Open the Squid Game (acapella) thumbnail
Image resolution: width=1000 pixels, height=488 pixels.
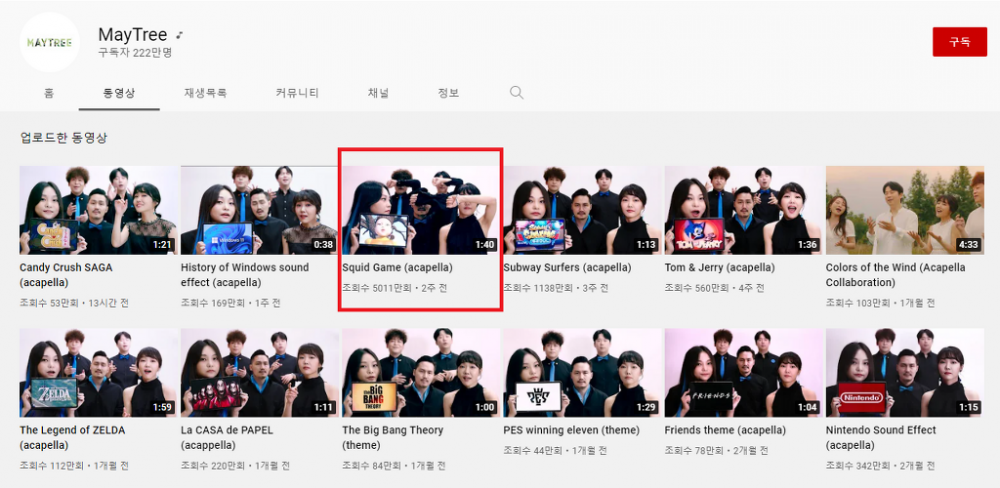coord(420,210)
